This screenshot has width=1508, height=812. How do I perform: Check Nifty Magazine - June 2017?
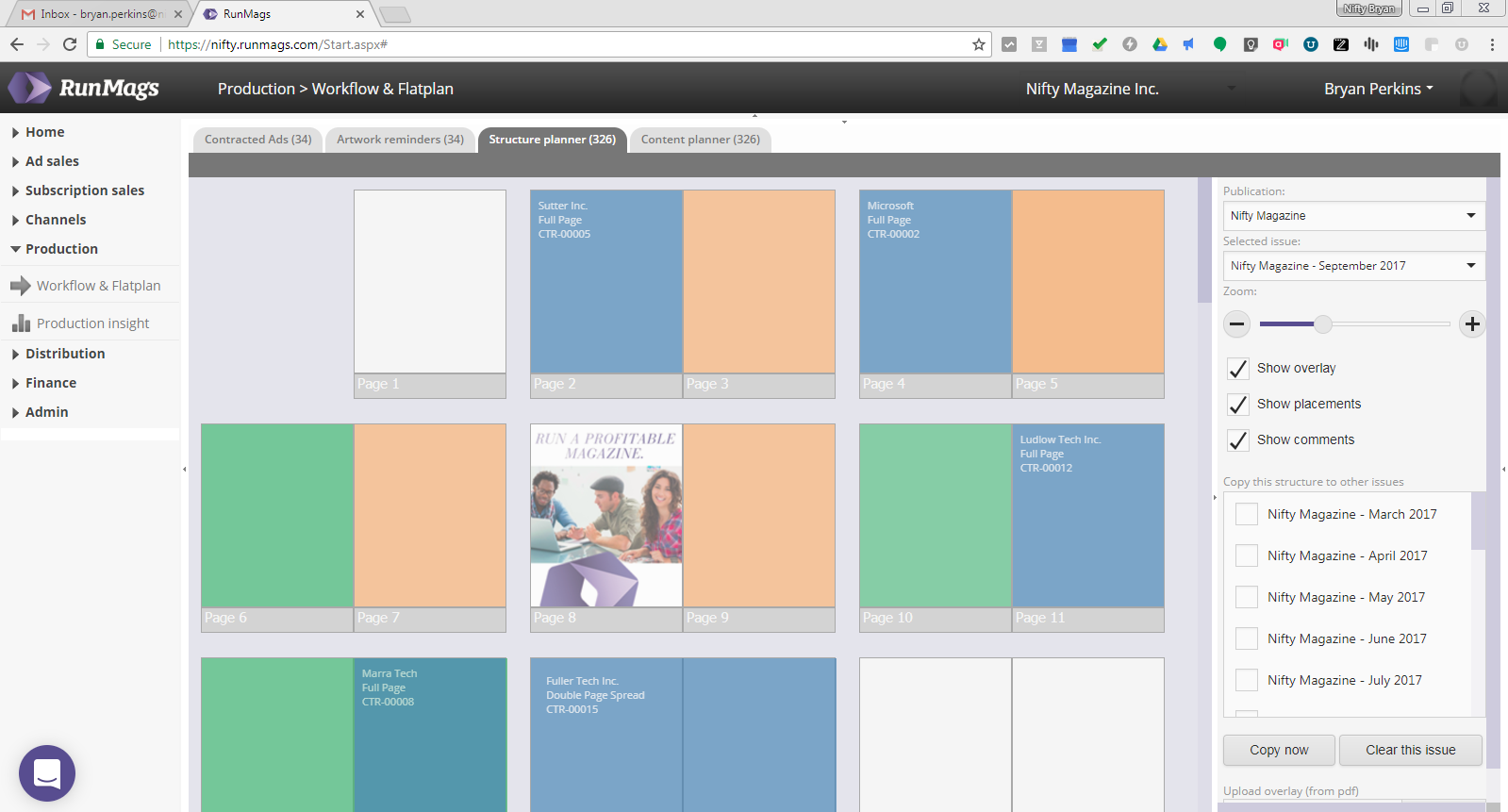[x=1247, y=638]
